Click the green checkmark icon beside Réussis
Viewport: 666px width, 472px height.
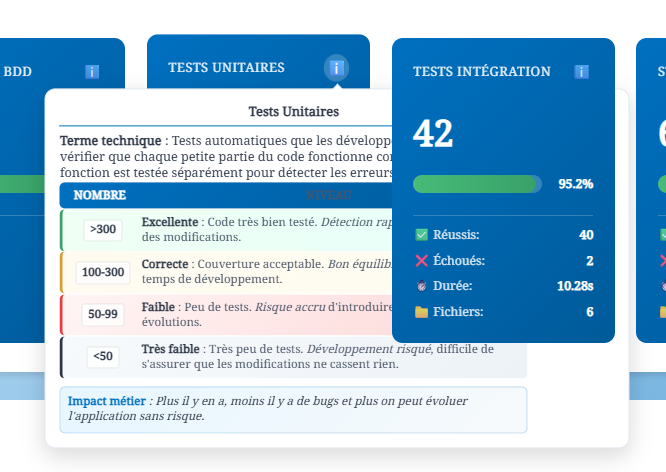(421, 235)
